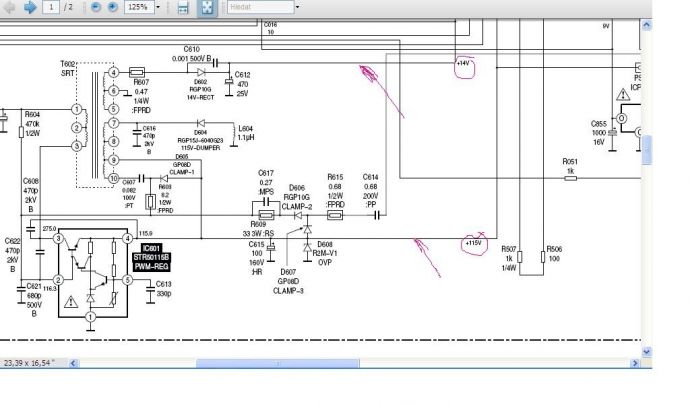Open the zoom percentage dropdown arrow
Screen dimensions: 690x404
tap(158, 7)
